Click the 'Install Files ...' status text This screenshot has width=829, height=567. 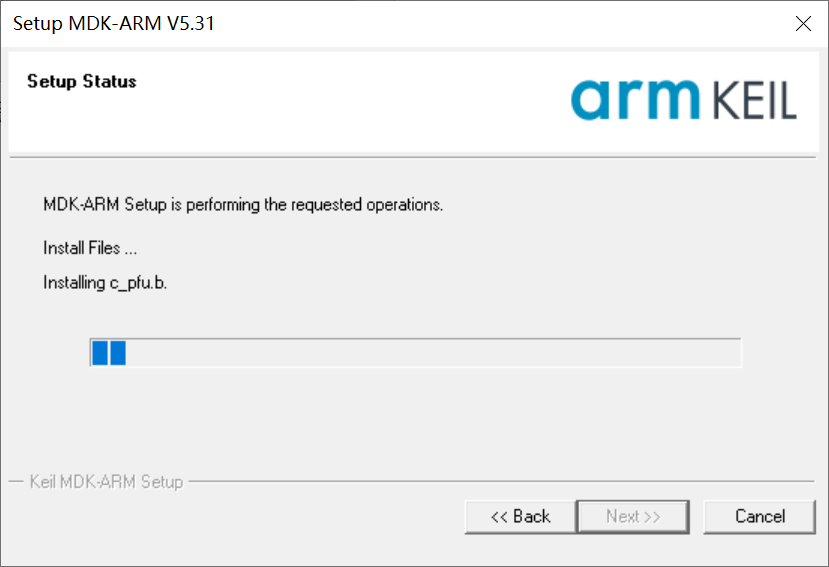coord(90,248)
